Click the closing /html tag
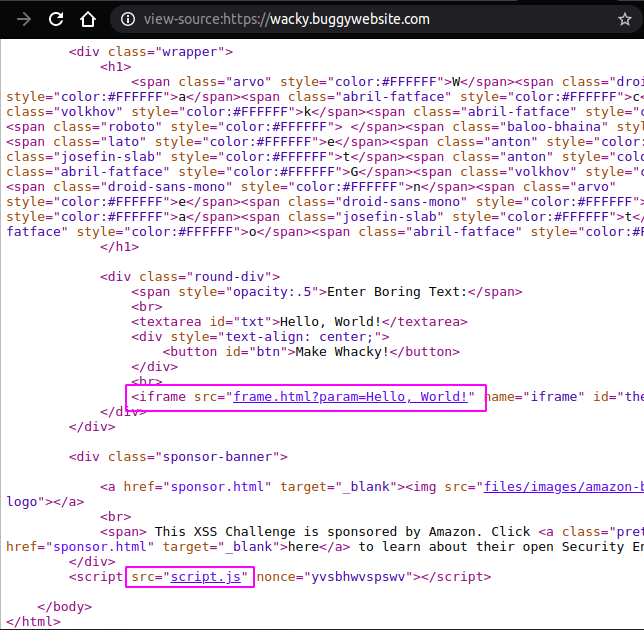644x630 pixels. pyautogui.click(x=33, y=622)
